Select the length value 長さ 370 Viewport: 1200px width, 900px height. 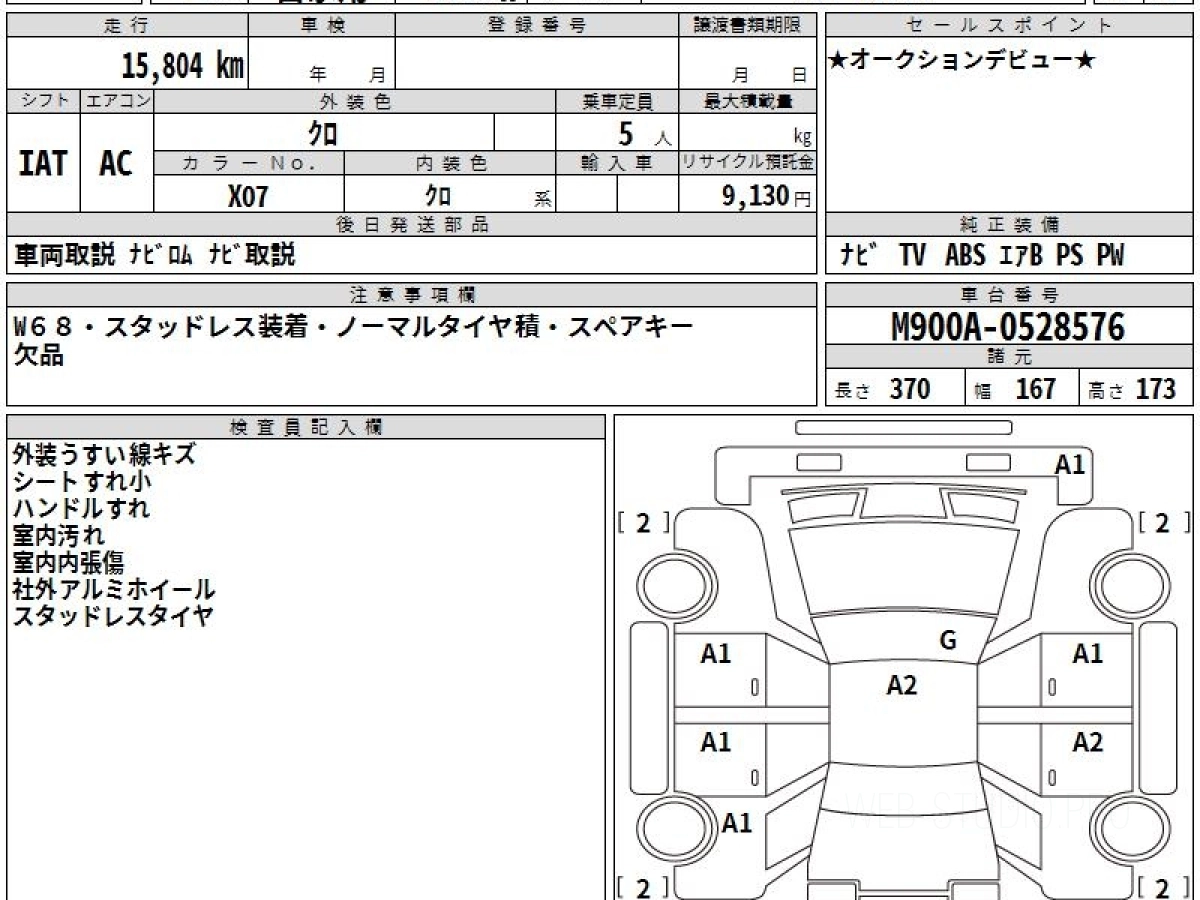click(883, 389)
